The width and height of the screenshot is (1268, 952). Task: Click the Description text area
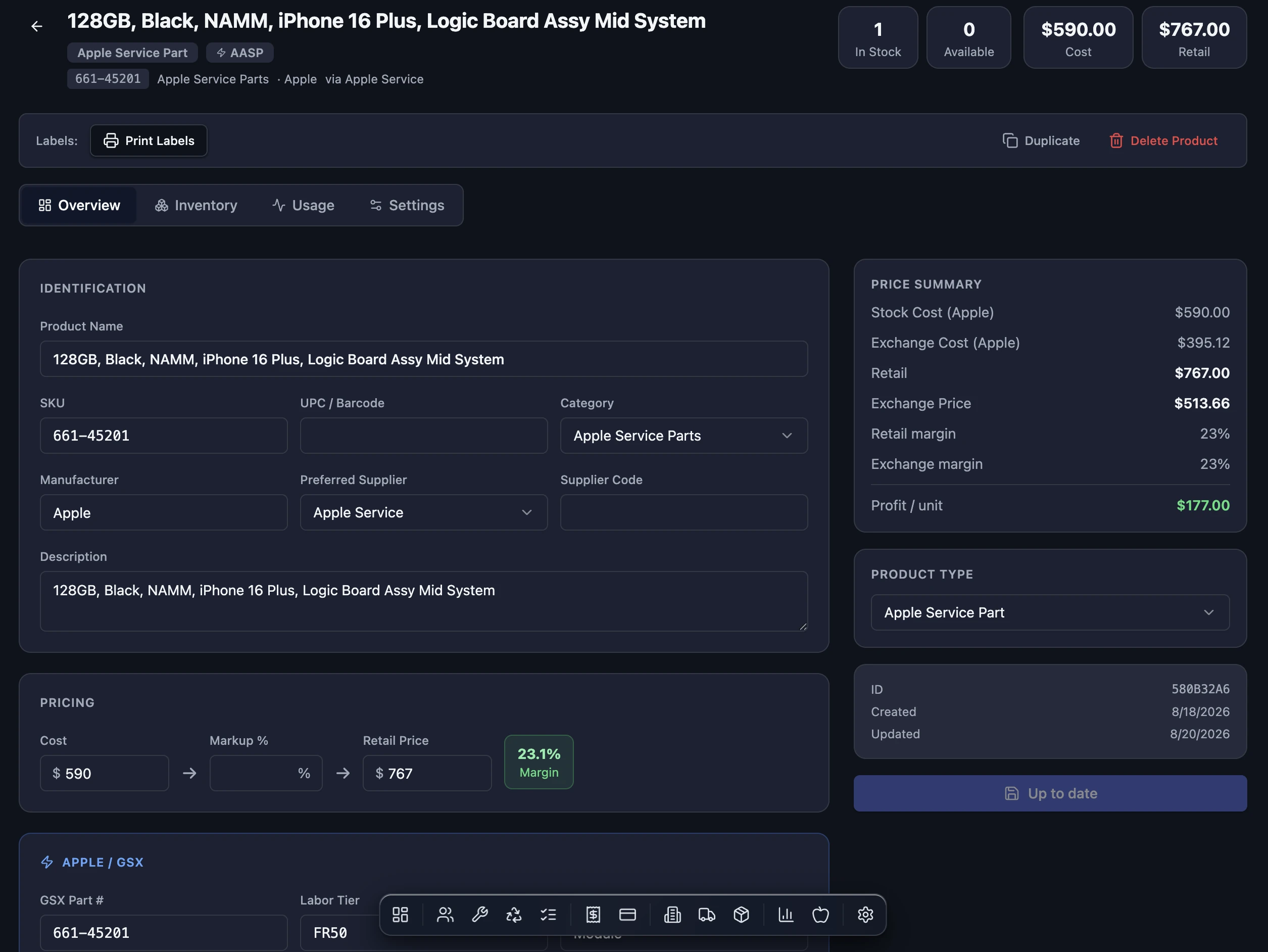424,602
